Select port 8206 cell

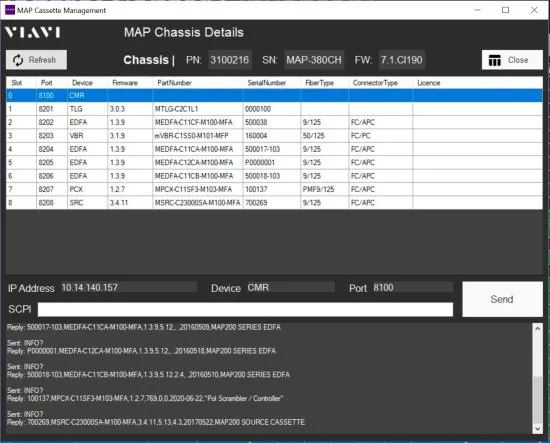click(52, 176)
